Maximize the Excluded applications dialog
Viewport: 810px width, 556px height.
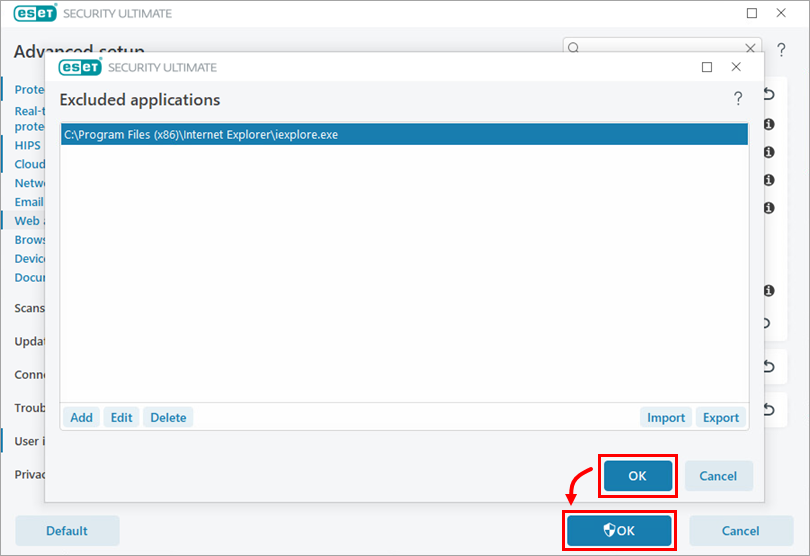tap(707, 67)
